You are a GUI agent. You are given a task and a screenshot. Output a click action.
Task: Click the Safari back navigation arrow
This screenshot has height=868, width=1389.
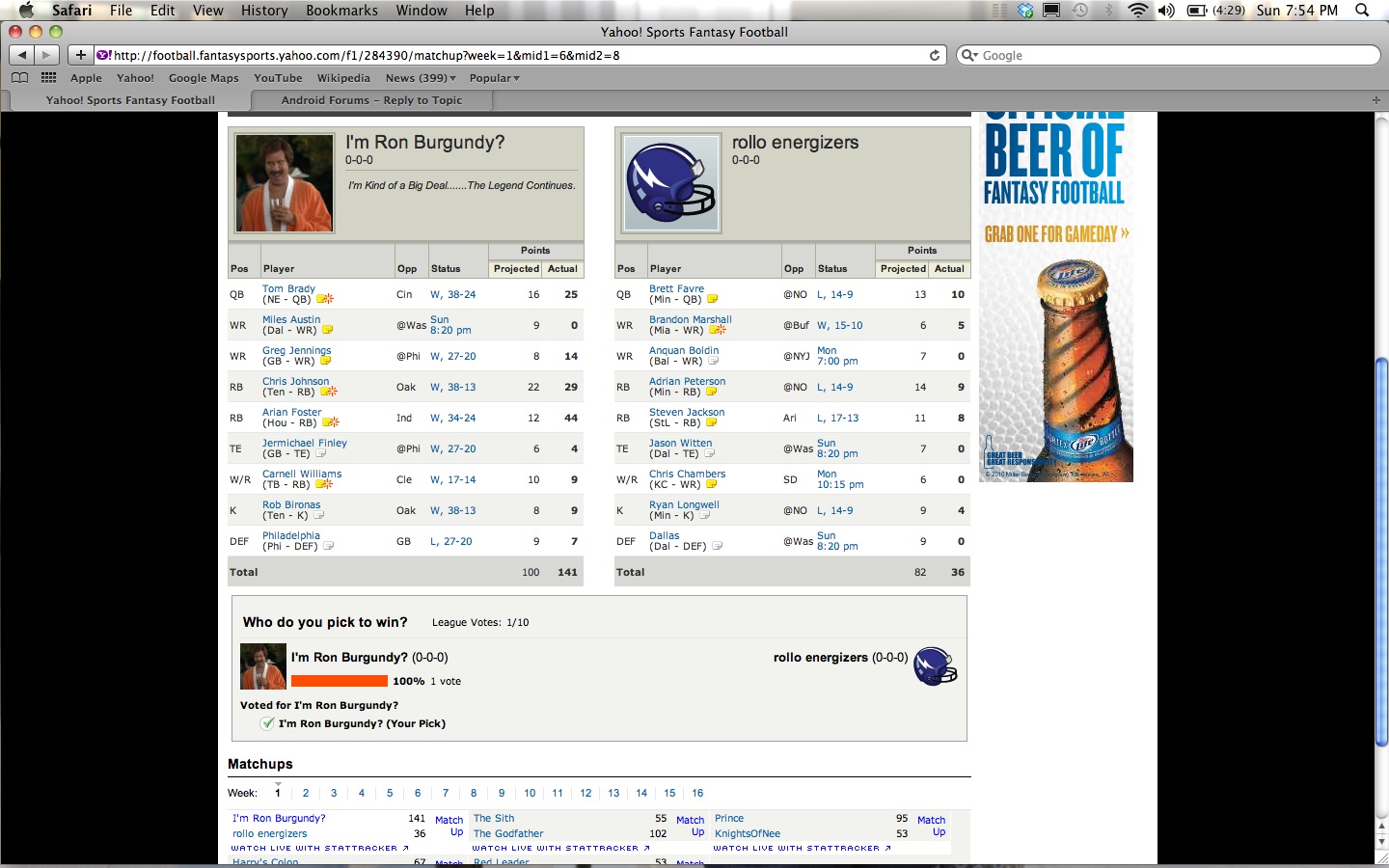22,55
